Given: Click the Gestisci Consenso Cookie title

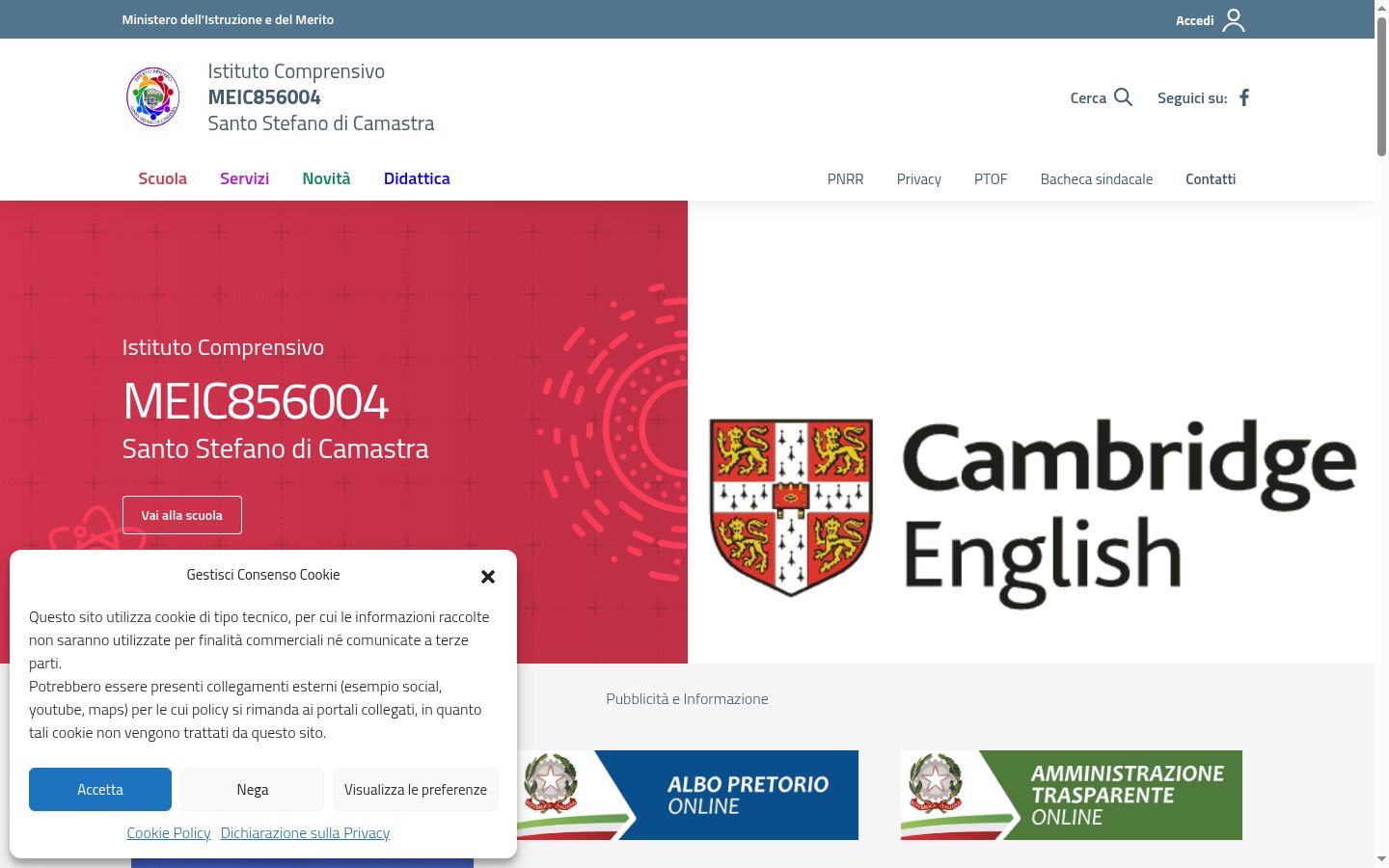Looking at the screenshot, I should coord(263,575).
